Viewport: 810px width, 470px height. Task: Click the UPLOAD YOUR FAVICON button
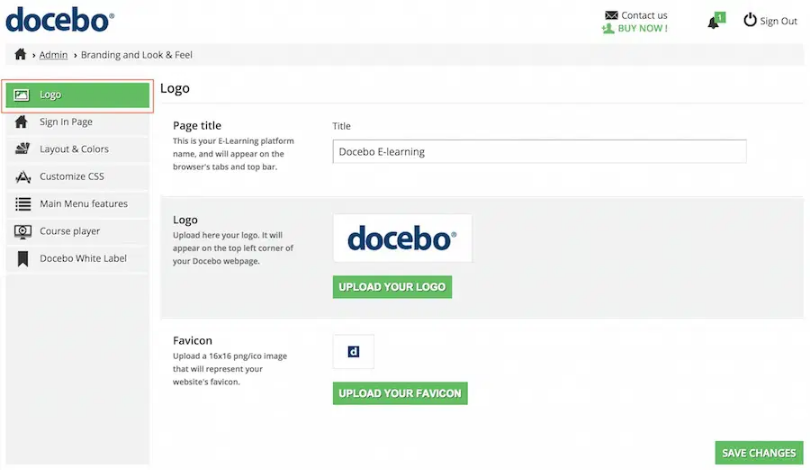point(400,394)
